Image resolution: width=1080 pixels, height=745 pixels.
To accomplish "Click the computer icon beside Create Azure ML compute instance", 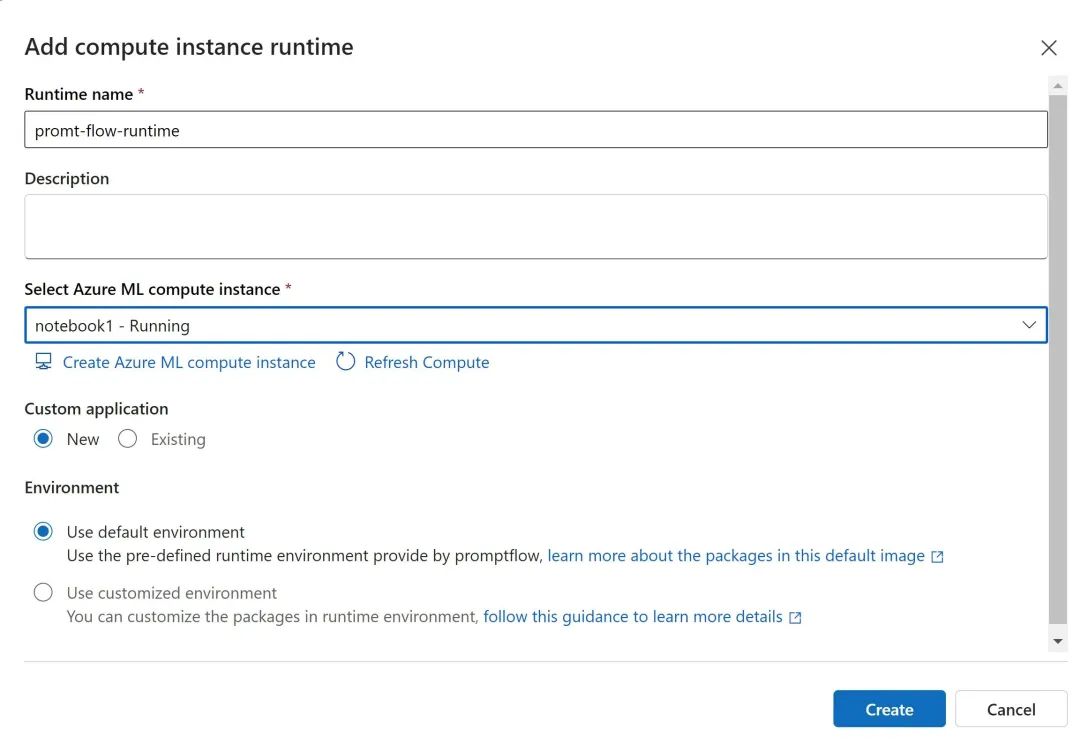I will pyautogui.click(x=43, y=362).
